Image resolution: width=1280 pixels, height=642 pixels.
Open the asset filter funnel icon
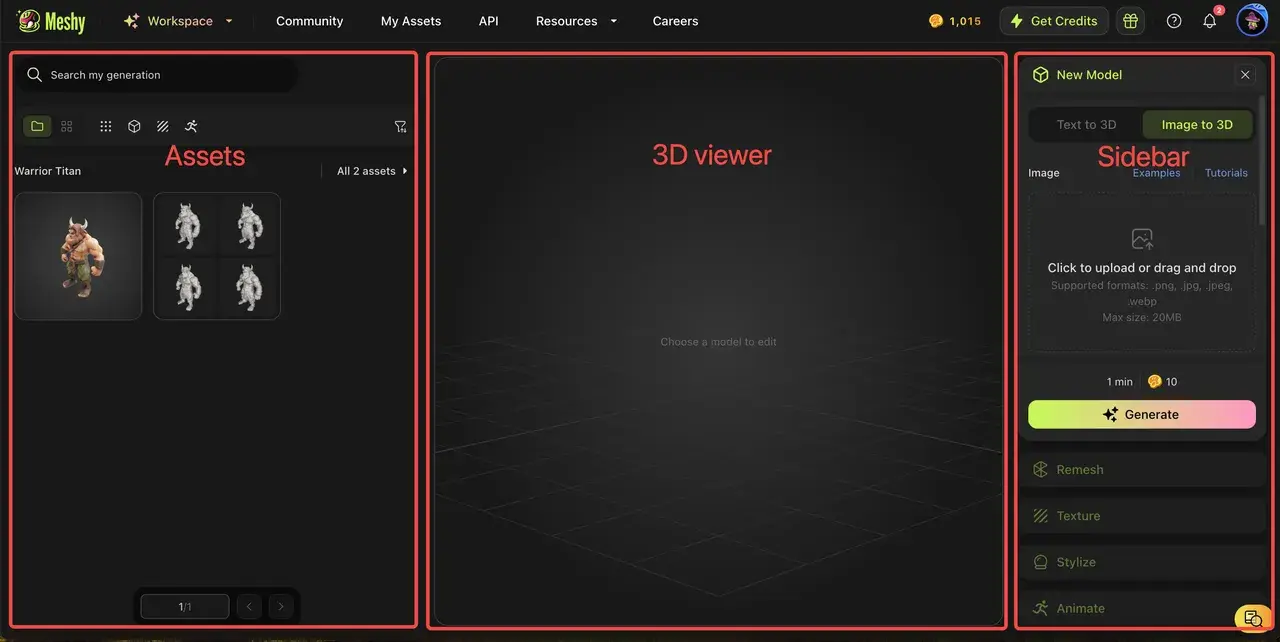pyautogui.click(x=400, y=126)
